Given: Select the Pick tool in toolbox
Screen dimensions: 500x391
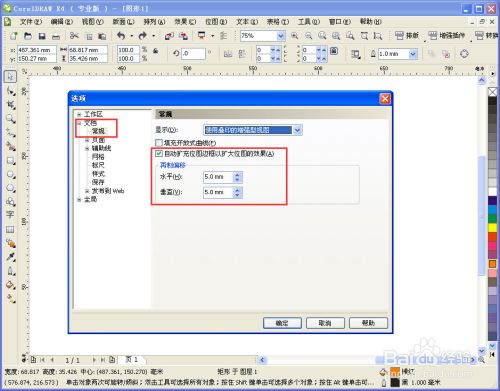Looking at the screenshot, I should [x=10, y=76].
